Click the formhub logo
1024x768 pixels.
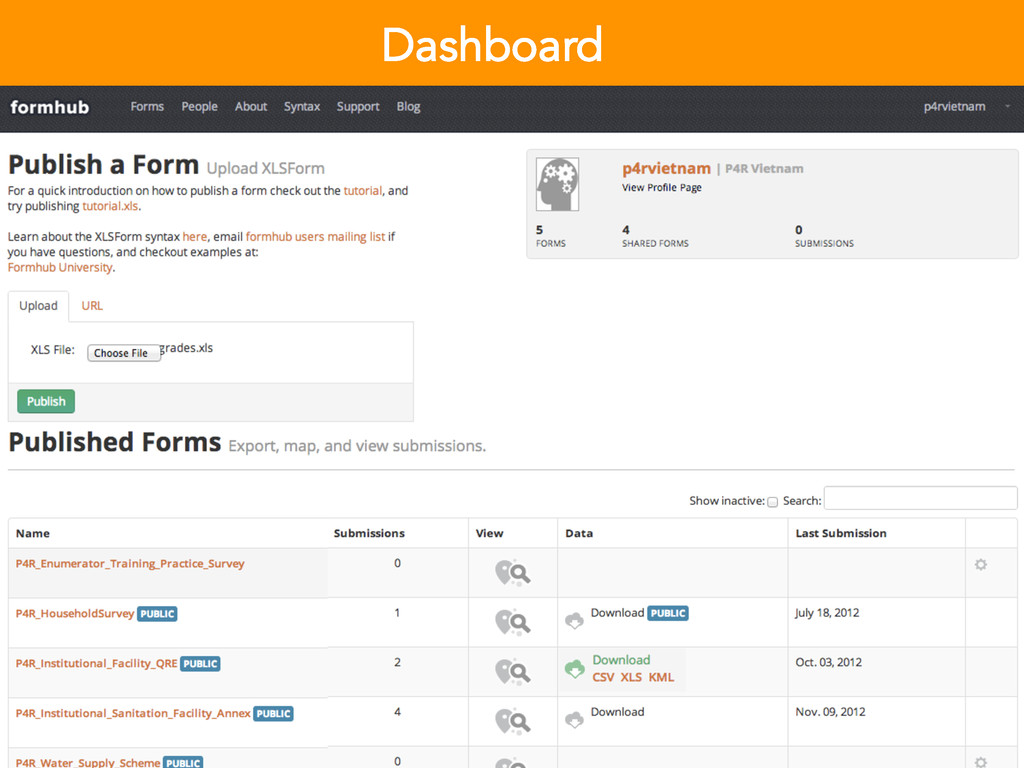tap(50, 106)
